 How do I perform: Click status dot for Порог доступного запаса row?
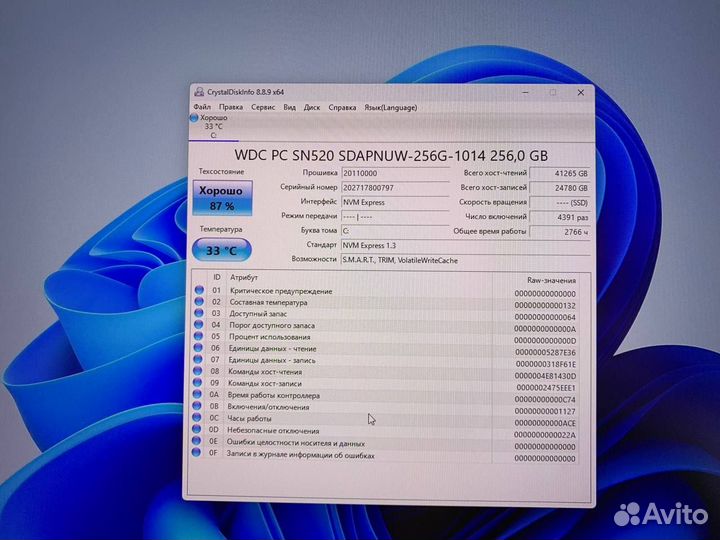[x=198, y=325]
